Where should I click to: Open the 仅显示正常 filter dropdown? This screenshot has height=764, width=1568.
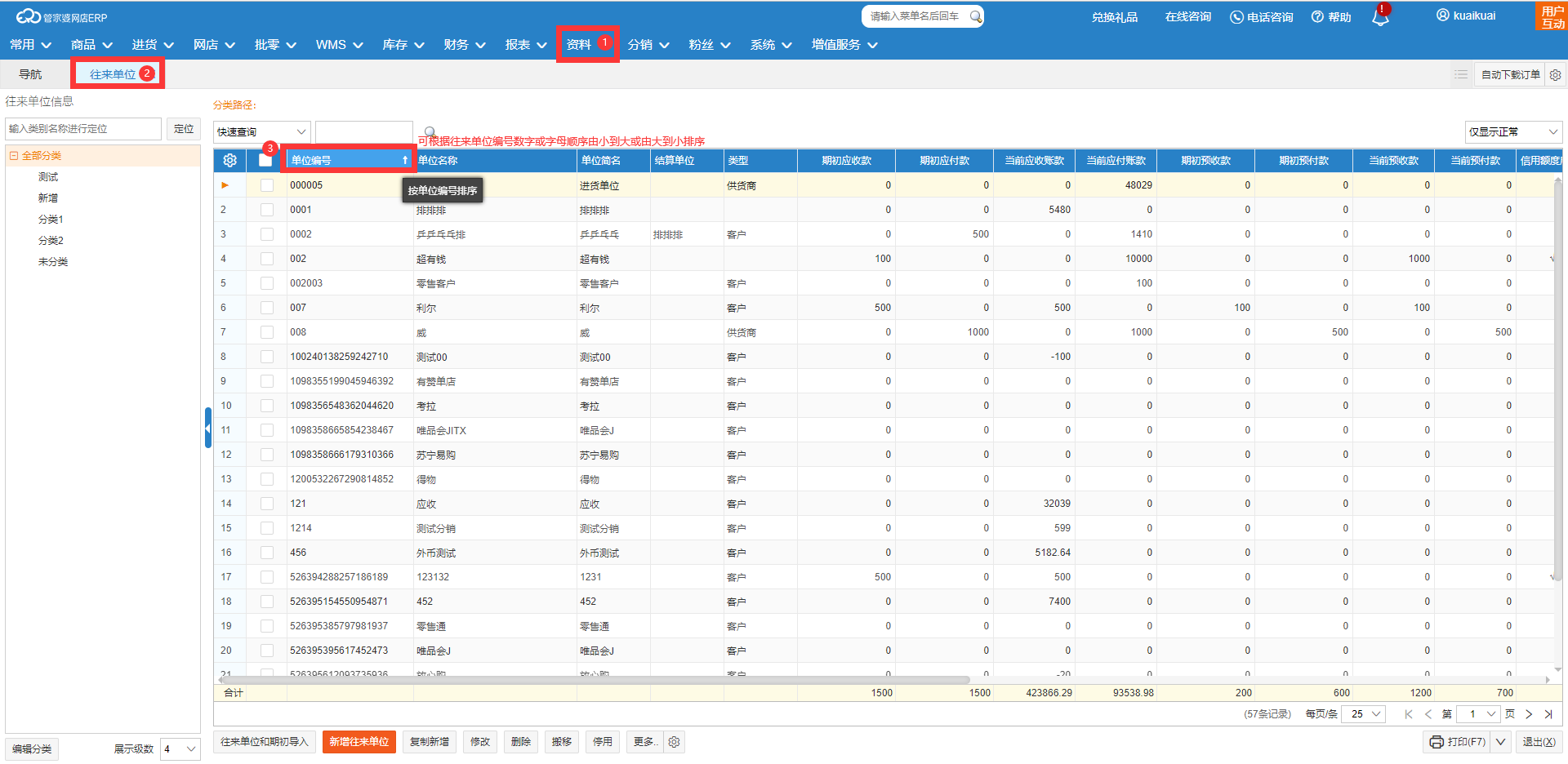pos(1513,131)
